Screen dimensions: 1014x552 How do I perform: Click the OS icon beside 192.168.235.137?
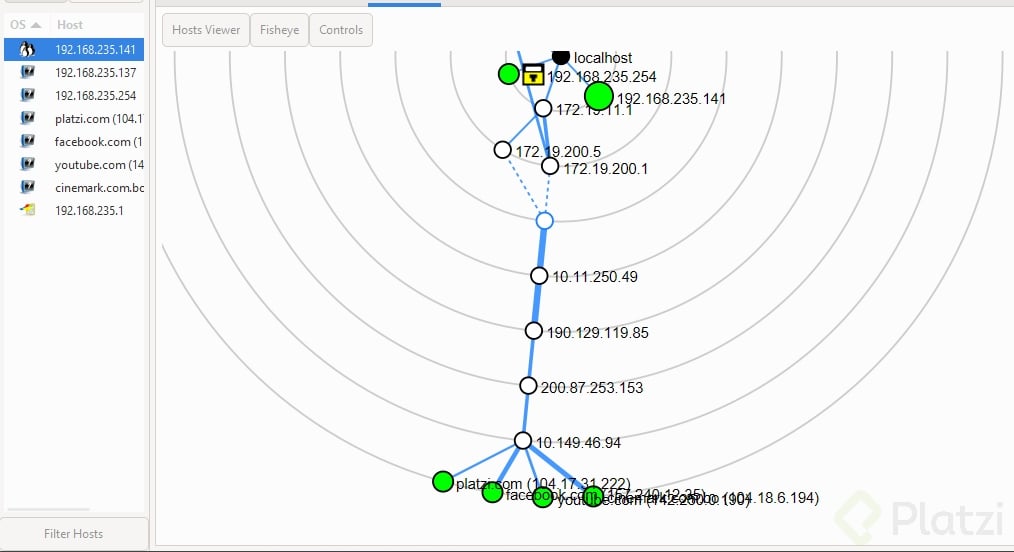tap(27, 72)
